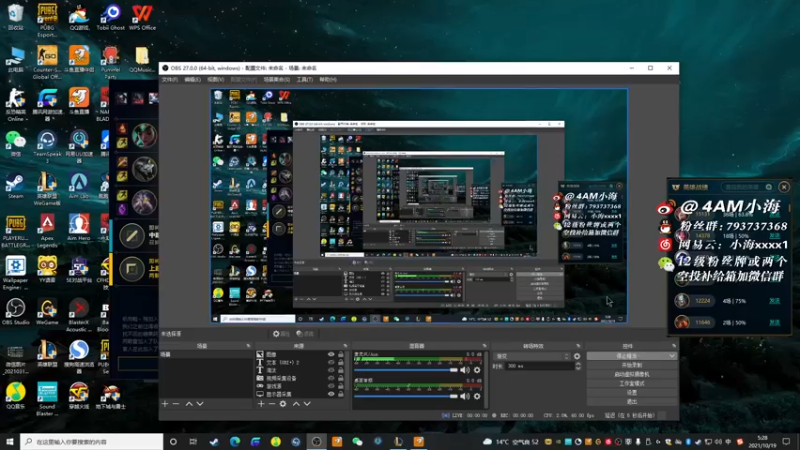Open Windows Start menu
The width and height of the screenshot is (800, 450).
point(10,441)
